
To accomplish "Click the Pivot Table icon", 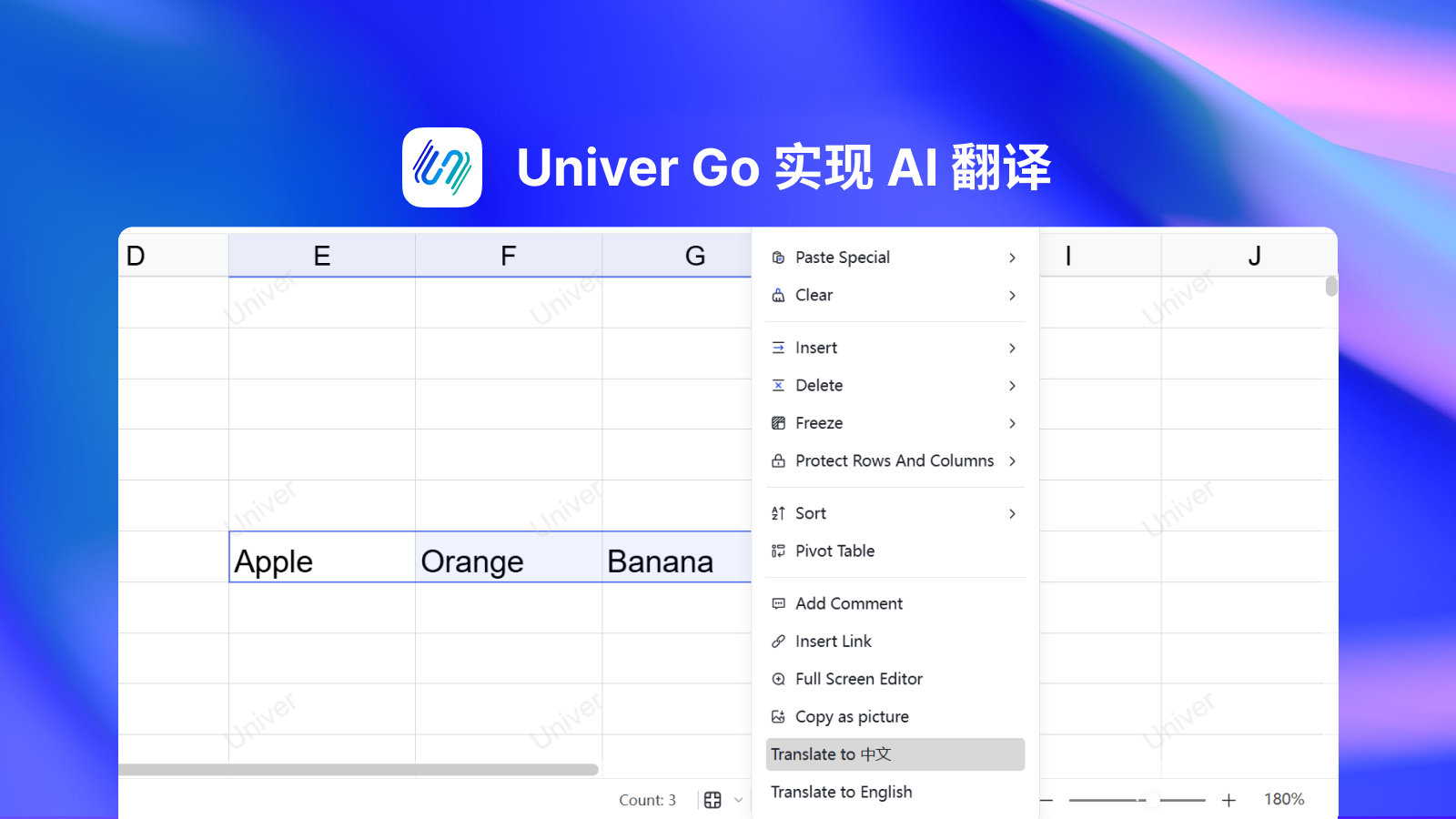I will tap(778, 551).
